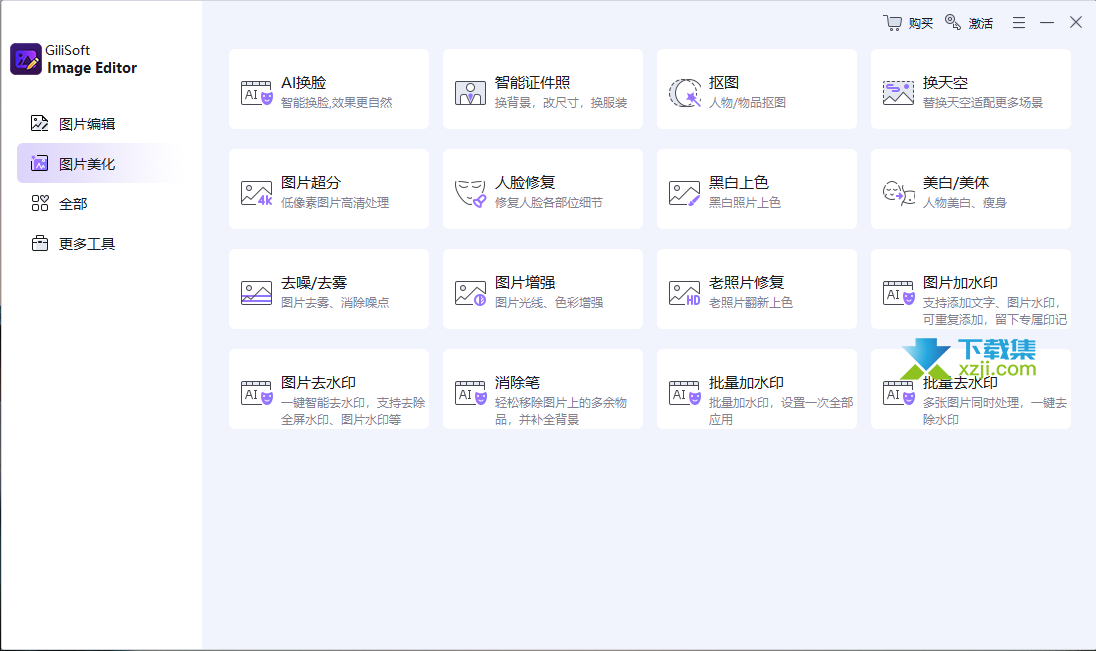
Task: Open 图片超分 tool title
Action: pos(311,183)
